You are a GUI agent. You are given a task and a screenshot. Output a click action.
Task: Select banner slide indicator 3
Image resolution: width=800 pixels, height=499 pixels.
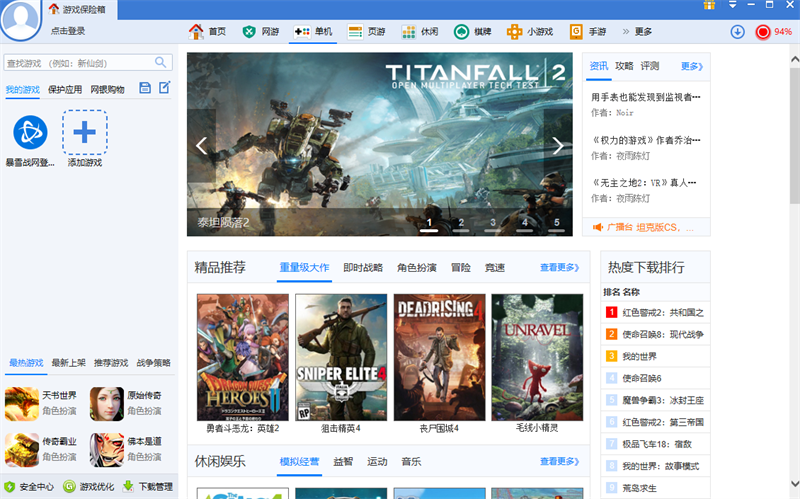493,223
